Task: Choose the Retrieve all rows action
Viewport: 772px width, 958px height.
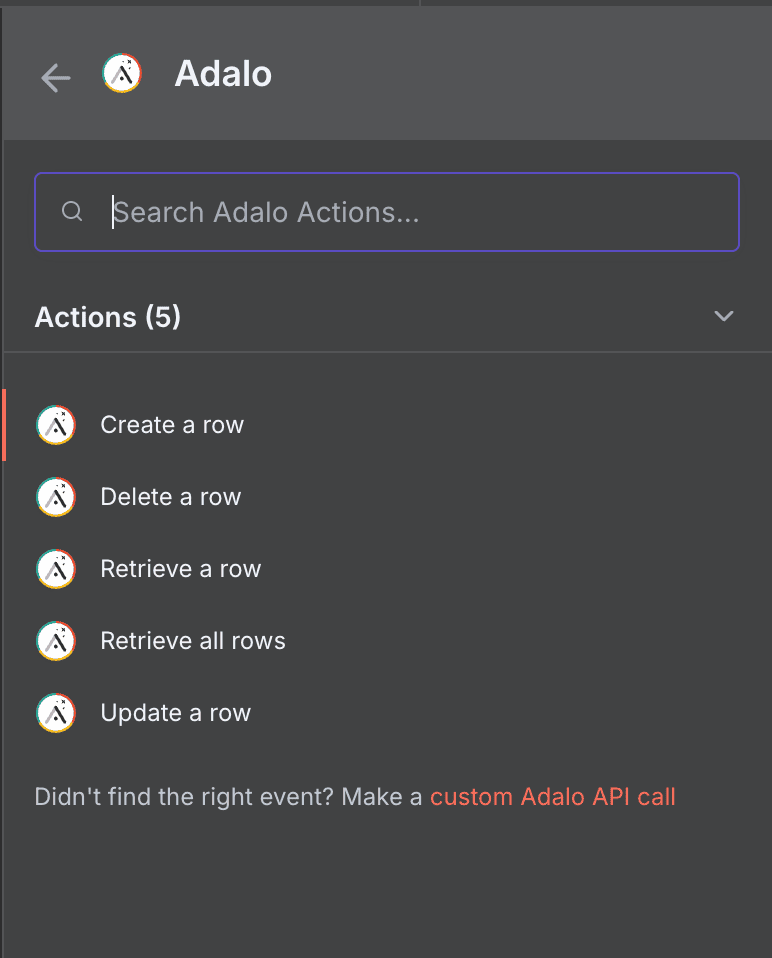Action: (x=192, y=640)
